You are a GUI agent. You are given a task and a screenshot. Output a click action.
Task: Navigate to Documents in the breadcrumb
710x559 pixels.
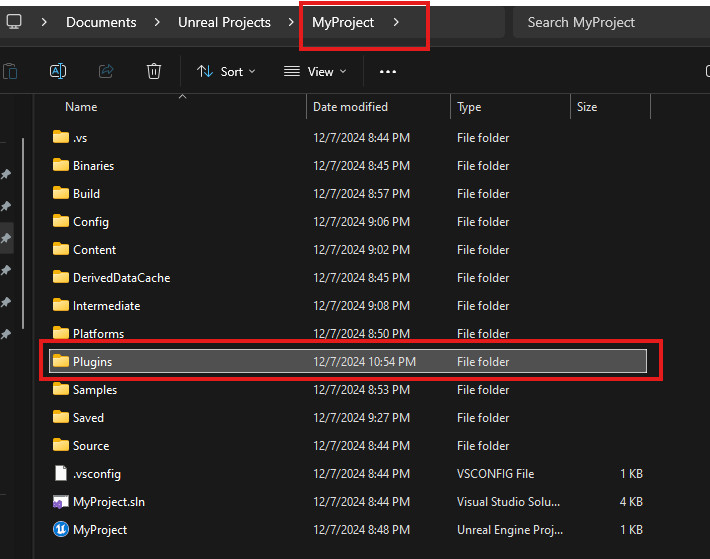coord(101,22)
